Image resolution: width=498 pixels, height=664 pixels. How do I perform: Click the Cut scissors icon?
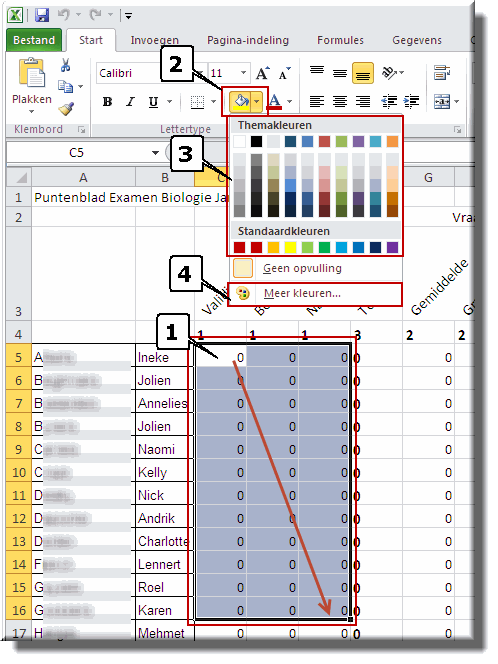(x=65, y=65)
